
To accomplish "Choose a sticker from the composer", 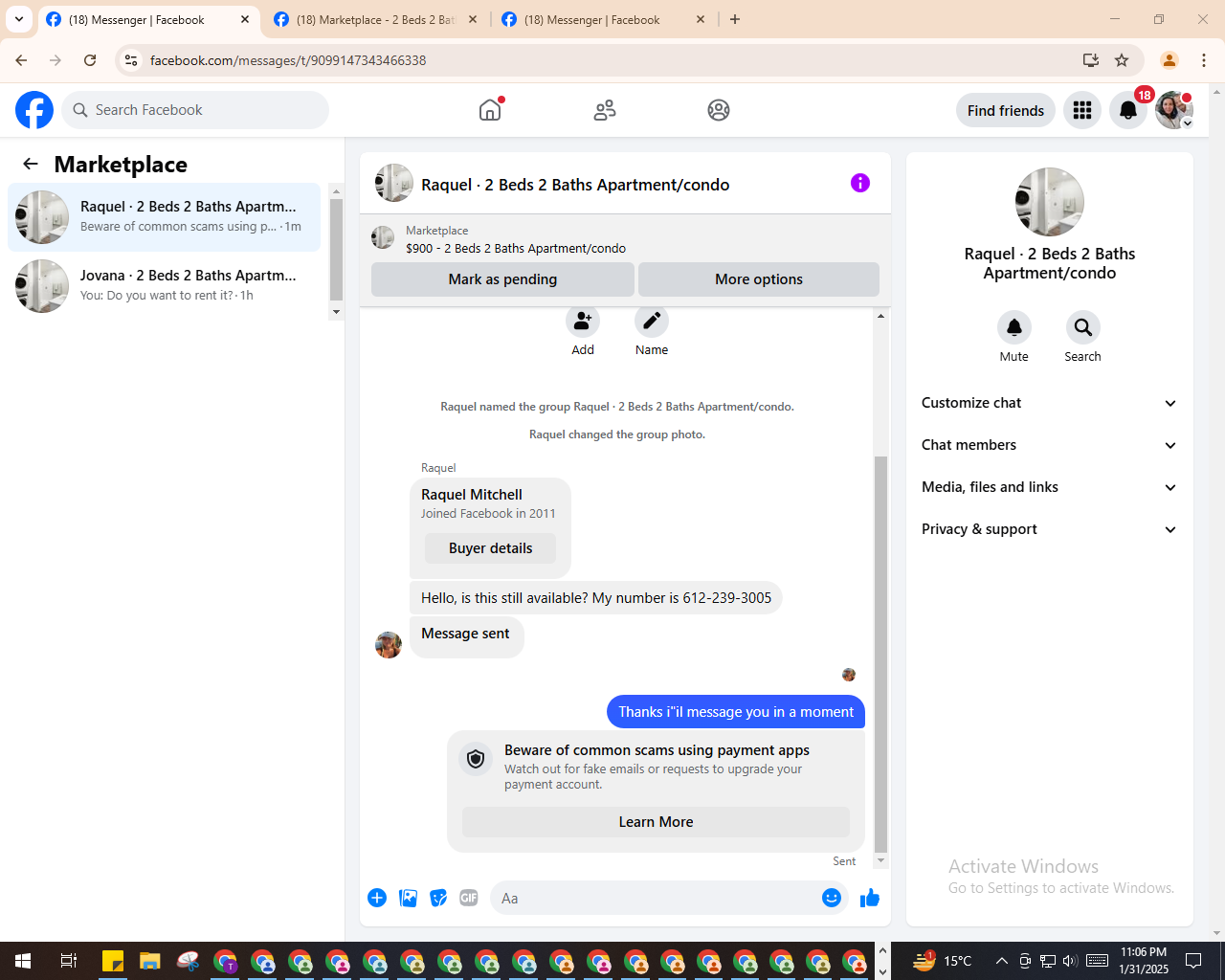I will [x=438, y=898].
